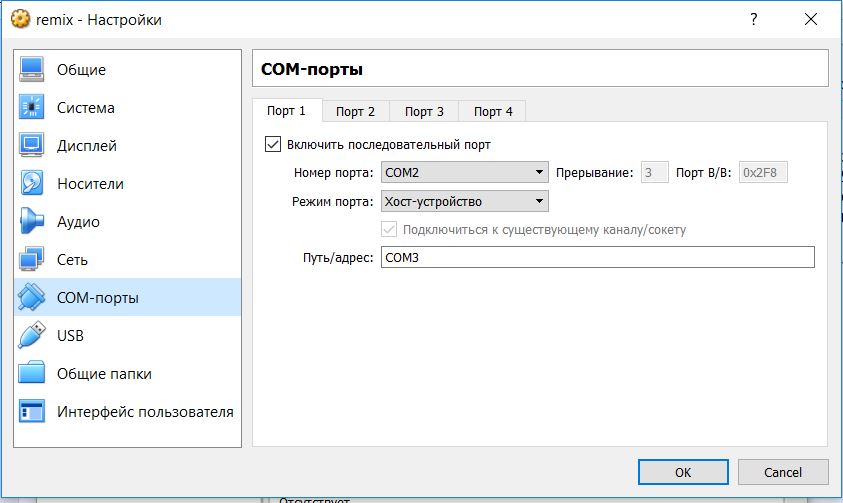Open Система settings via chip icon
This screenshot has height=503, width=843.
[x=32, y=108]
